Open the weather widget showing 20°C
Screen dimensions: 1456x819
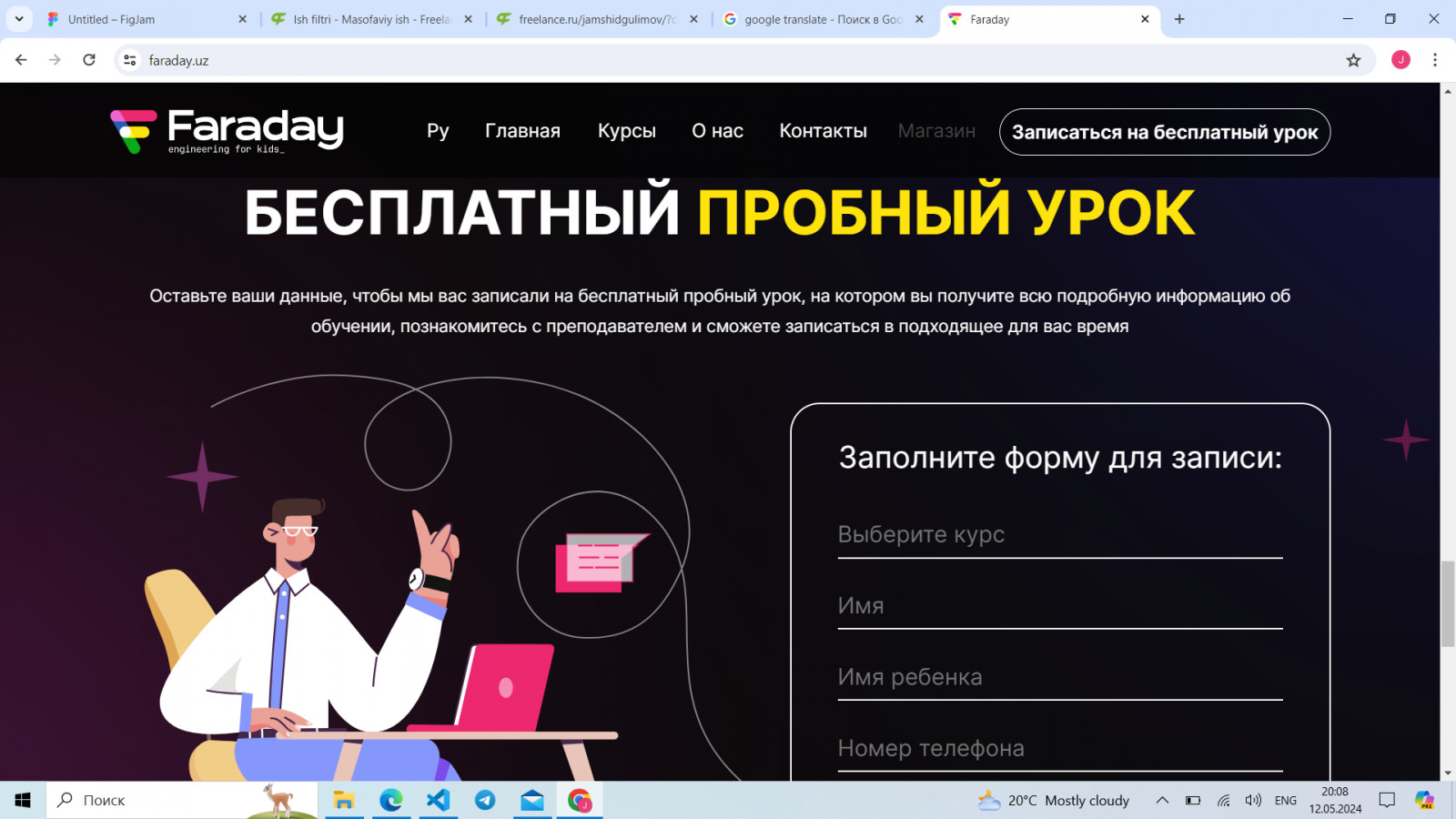[x=1054, y=800]
